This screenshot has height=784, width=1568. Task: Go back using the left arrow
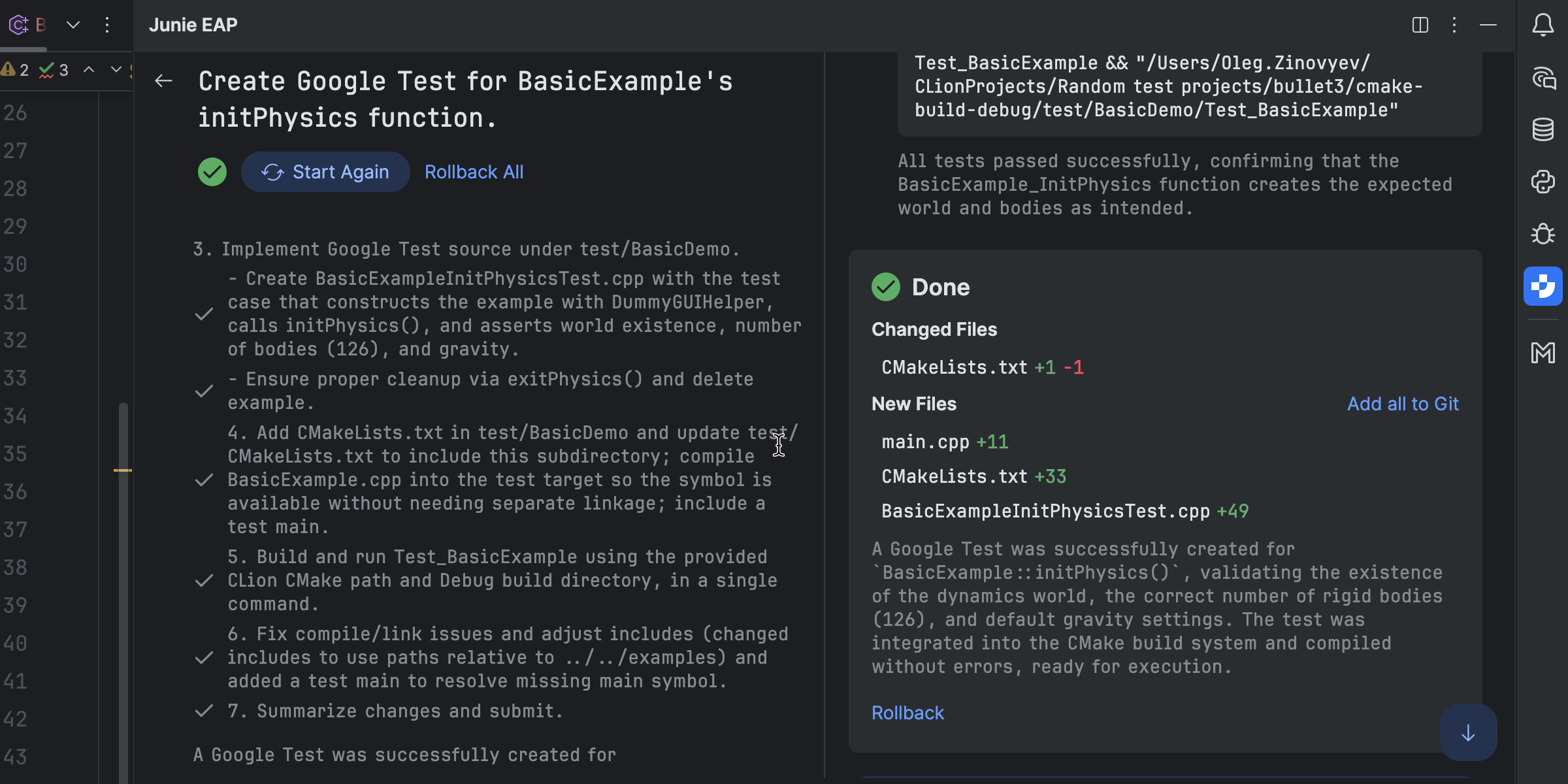pyautogui.click(x=163, y=81)
